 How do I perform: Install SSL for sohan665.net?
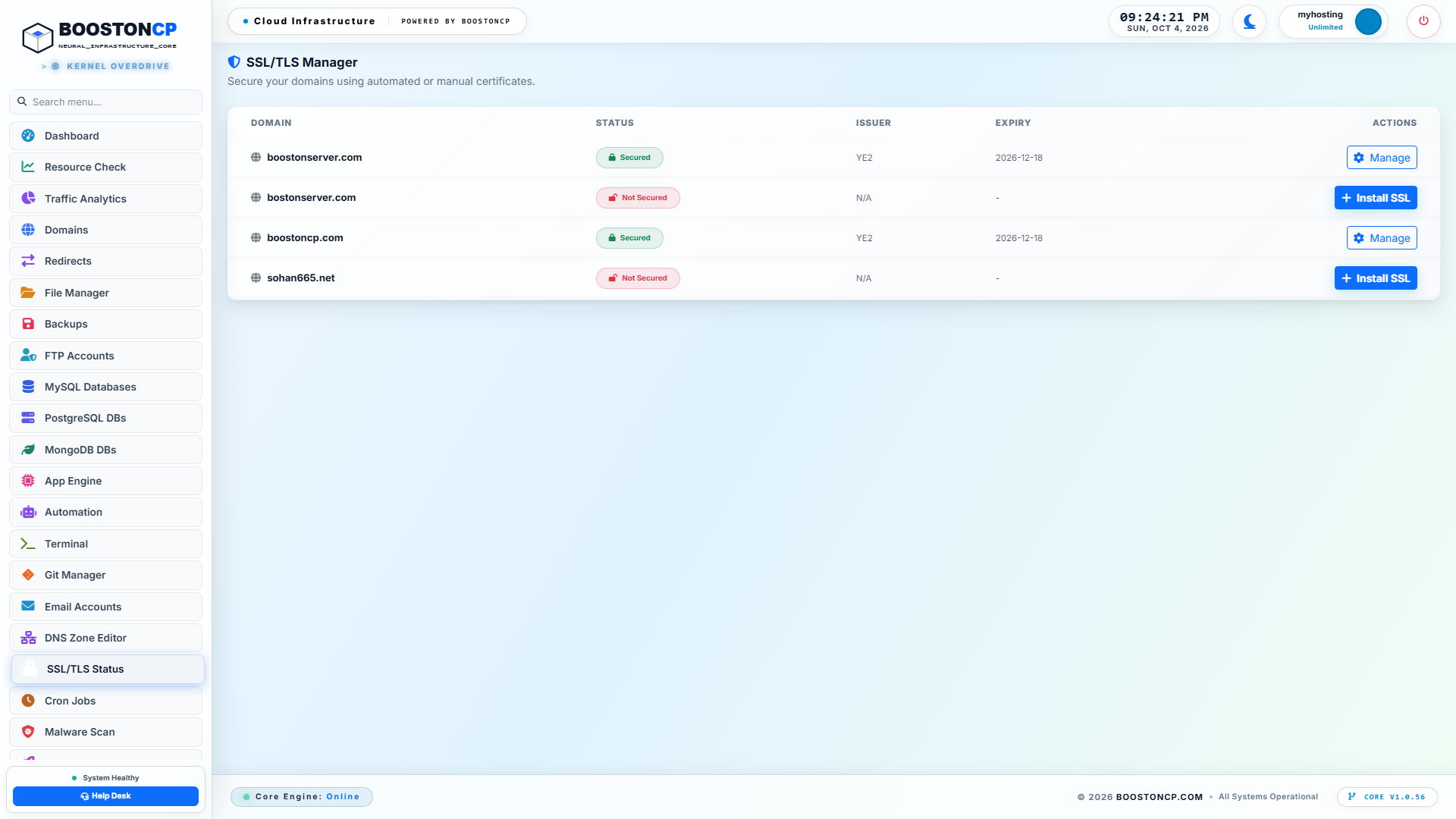(1376, 278)
